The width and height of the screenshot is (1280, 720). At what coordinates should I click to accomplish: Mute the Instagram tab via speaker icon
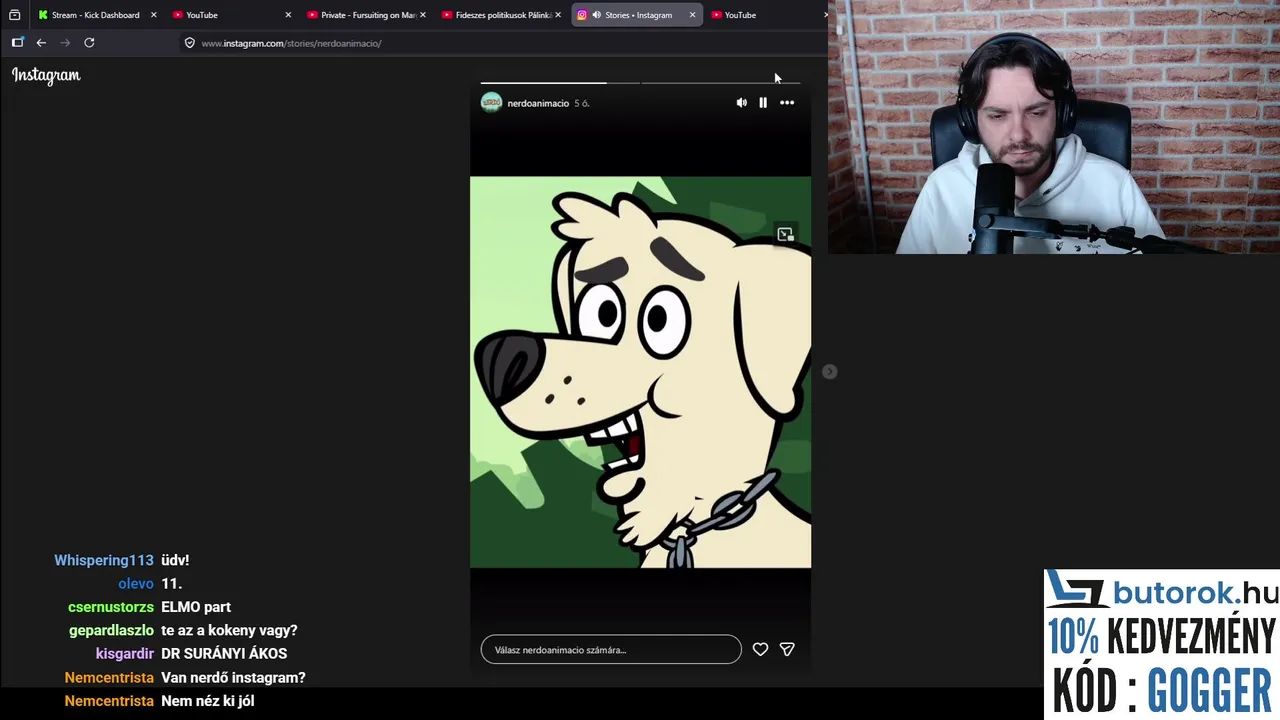(x=596, y=15)
